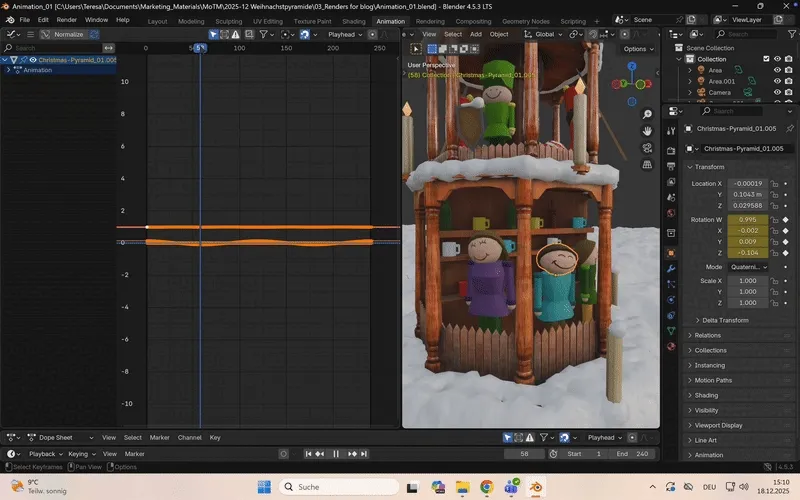Image resolution: width=800 pixels, height=500 pixels.
Task: Open the Render menu
Action: (x=66, y=20)
